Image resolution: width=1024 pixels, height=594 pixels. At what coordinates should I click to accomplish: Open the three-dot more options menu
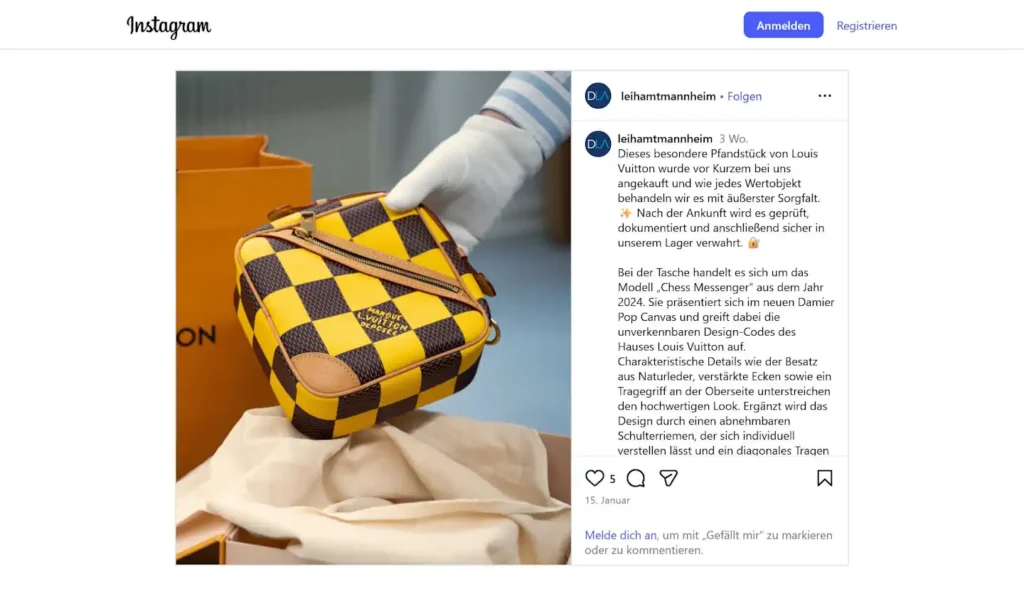(x=825, y=96)
